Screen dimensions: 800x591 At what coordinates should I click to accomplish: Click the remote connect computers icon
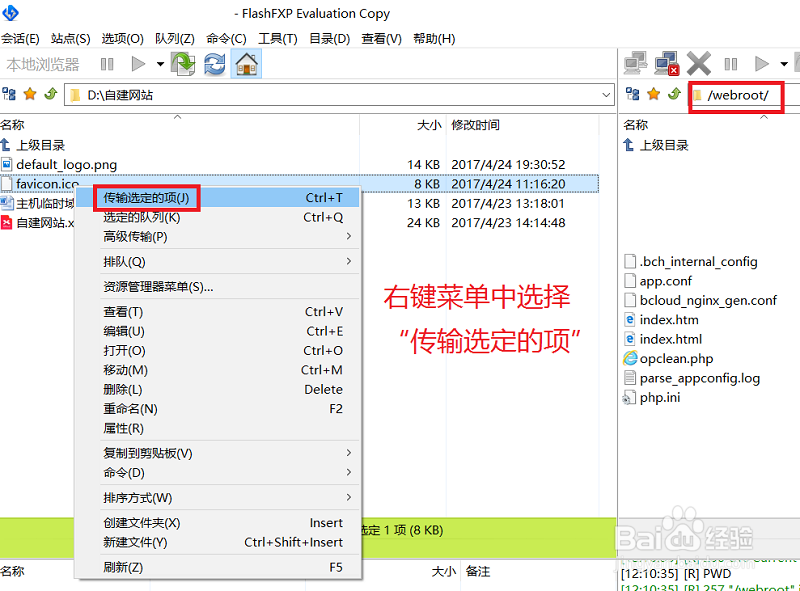[x=635, y=64]
